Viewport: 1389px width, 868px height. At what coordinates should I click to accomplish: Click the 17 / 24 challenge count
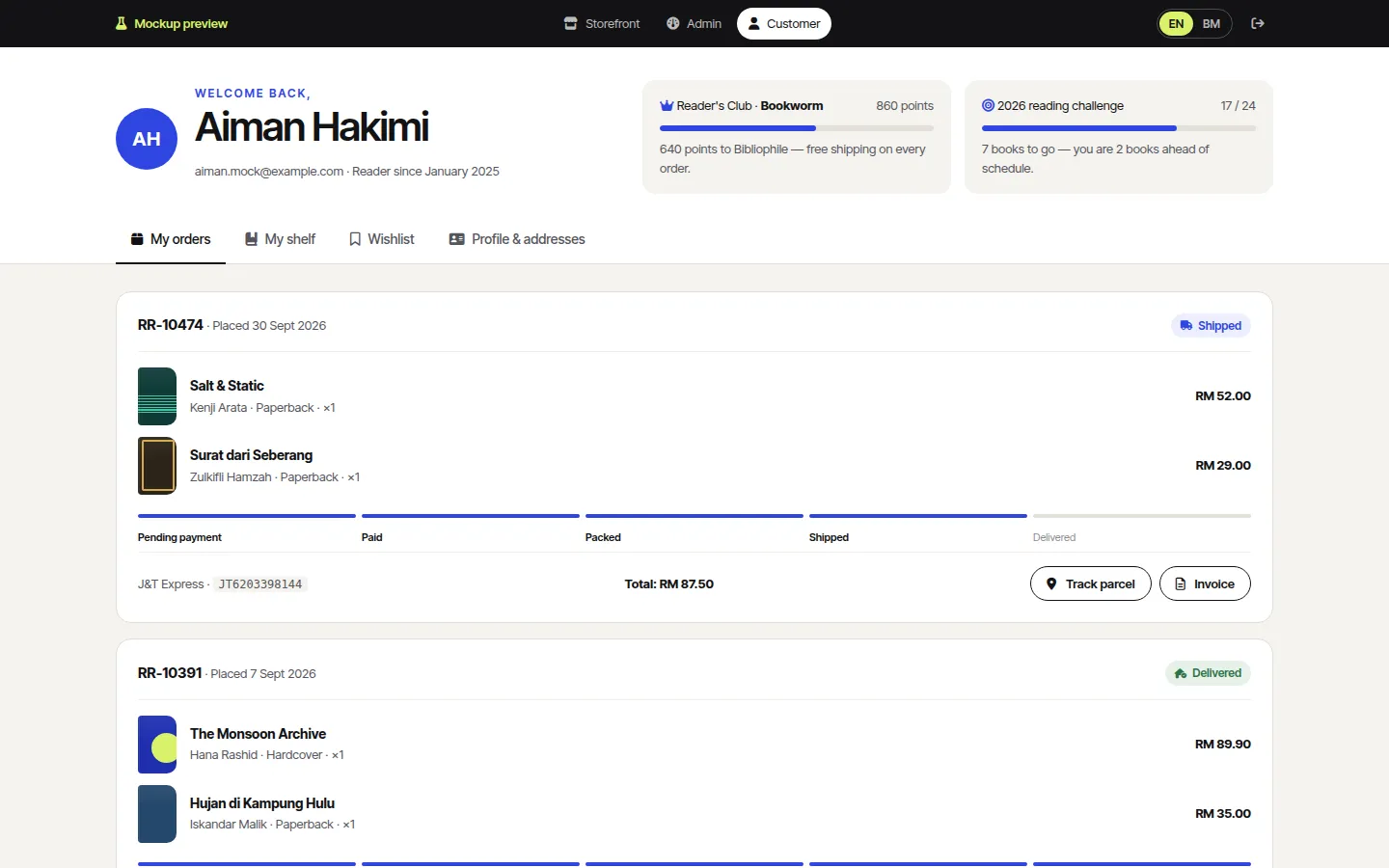click(x=1239, y=106)
